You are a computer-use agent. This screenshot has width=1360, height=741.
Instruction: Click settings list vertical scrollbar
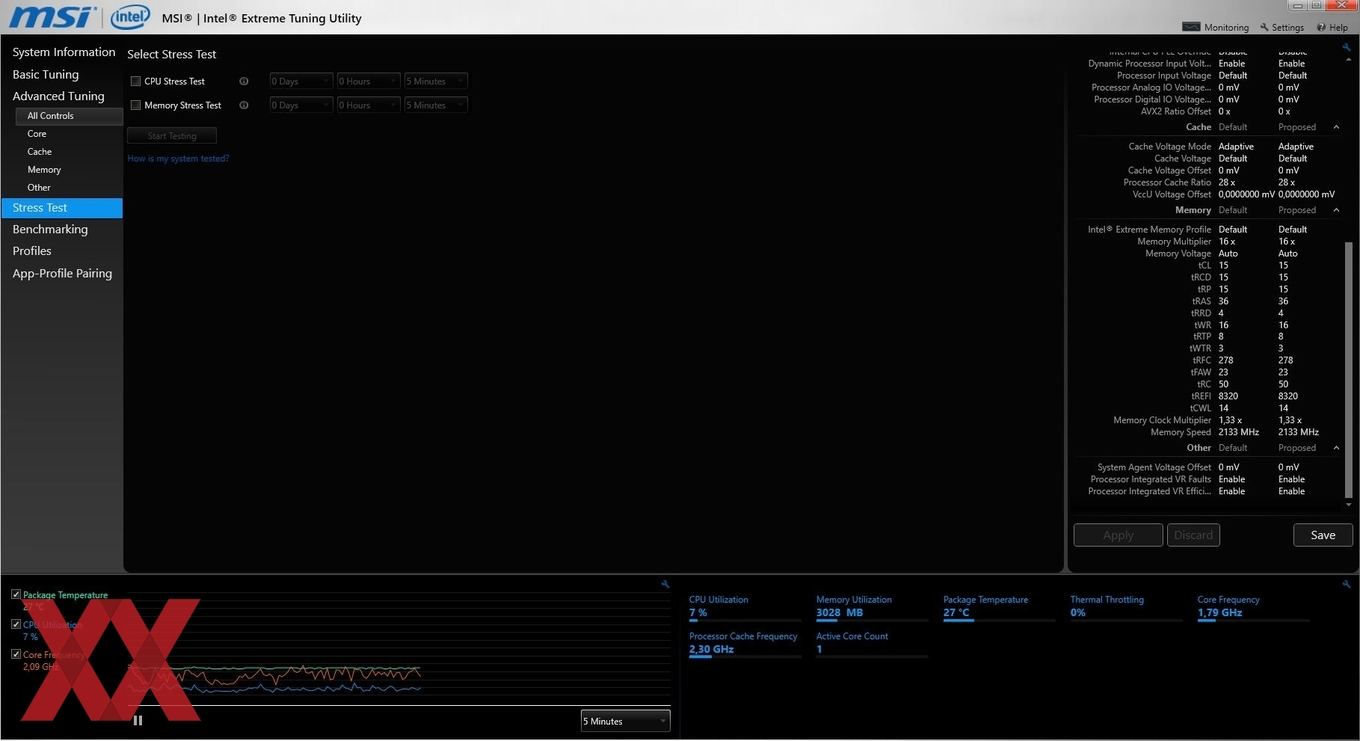click(1348, 370)
